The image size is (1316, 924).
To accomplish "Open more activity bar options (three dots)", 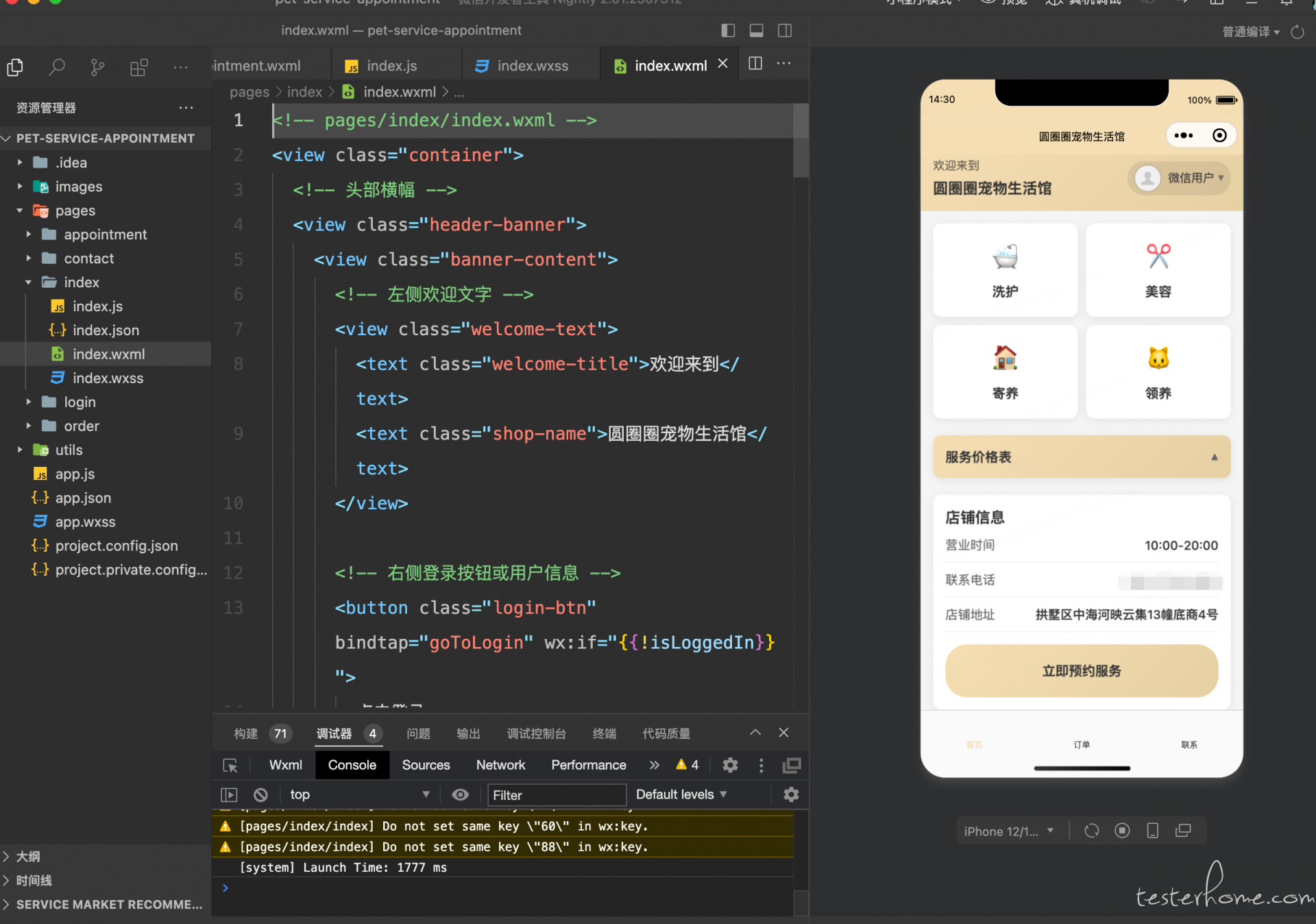I will click(x=180, y=67).
